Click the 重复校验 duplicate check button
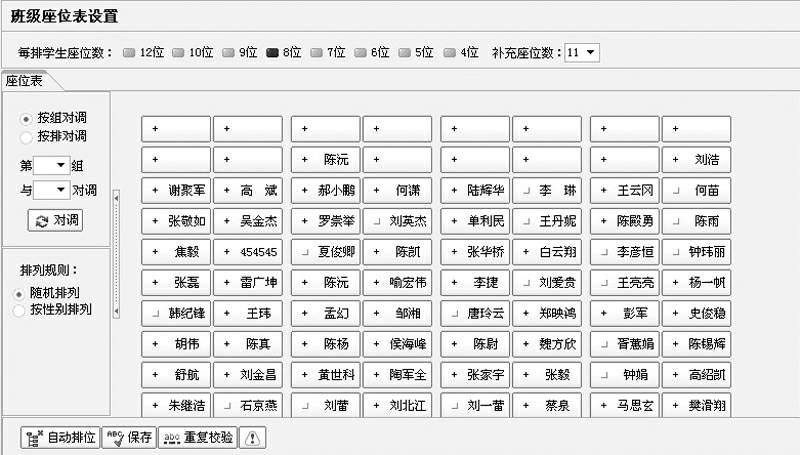Screen dimensions: 800x455 pos(198,438)
